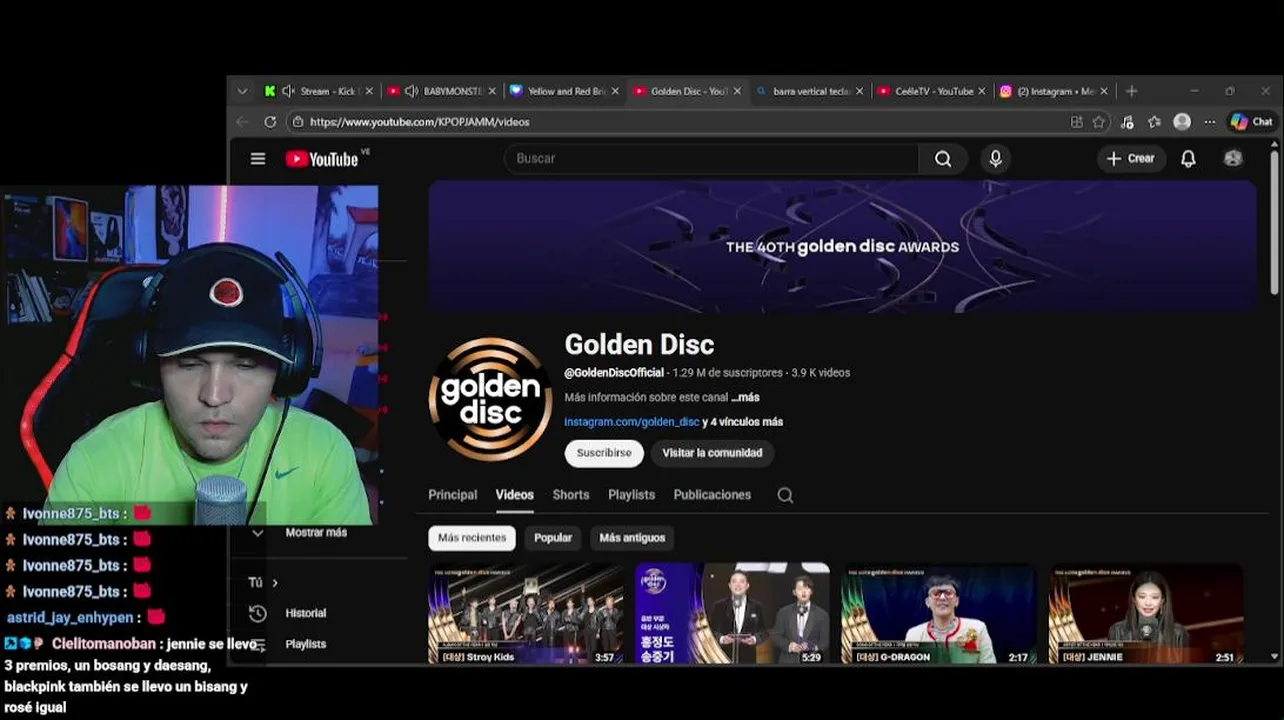The height and width of the screenshot is (720, 1284).
Task: Open the Shorts channel tab
Action: coord(571,495)
